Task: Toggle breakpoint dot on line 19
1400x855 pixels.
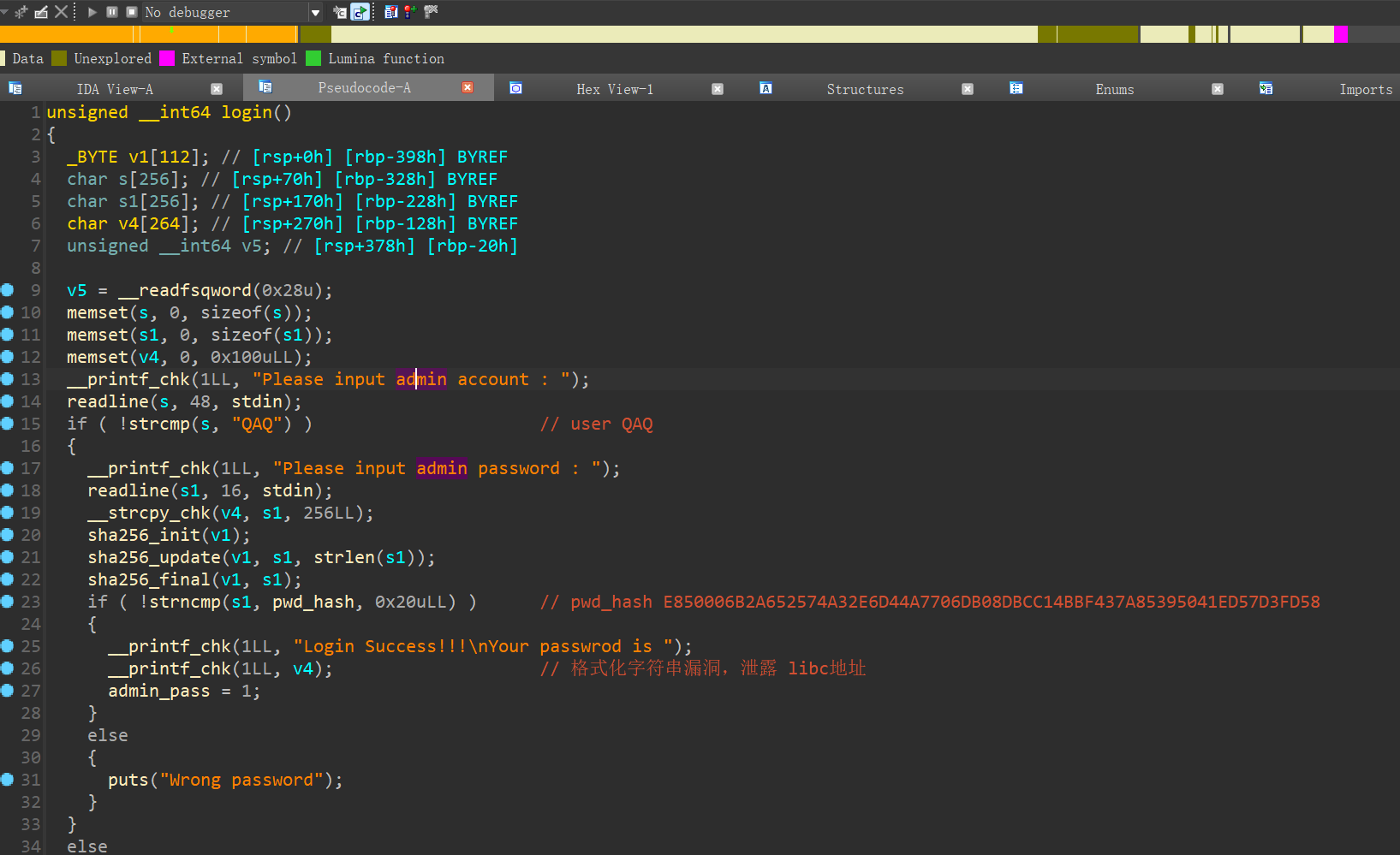Action: 8,513
